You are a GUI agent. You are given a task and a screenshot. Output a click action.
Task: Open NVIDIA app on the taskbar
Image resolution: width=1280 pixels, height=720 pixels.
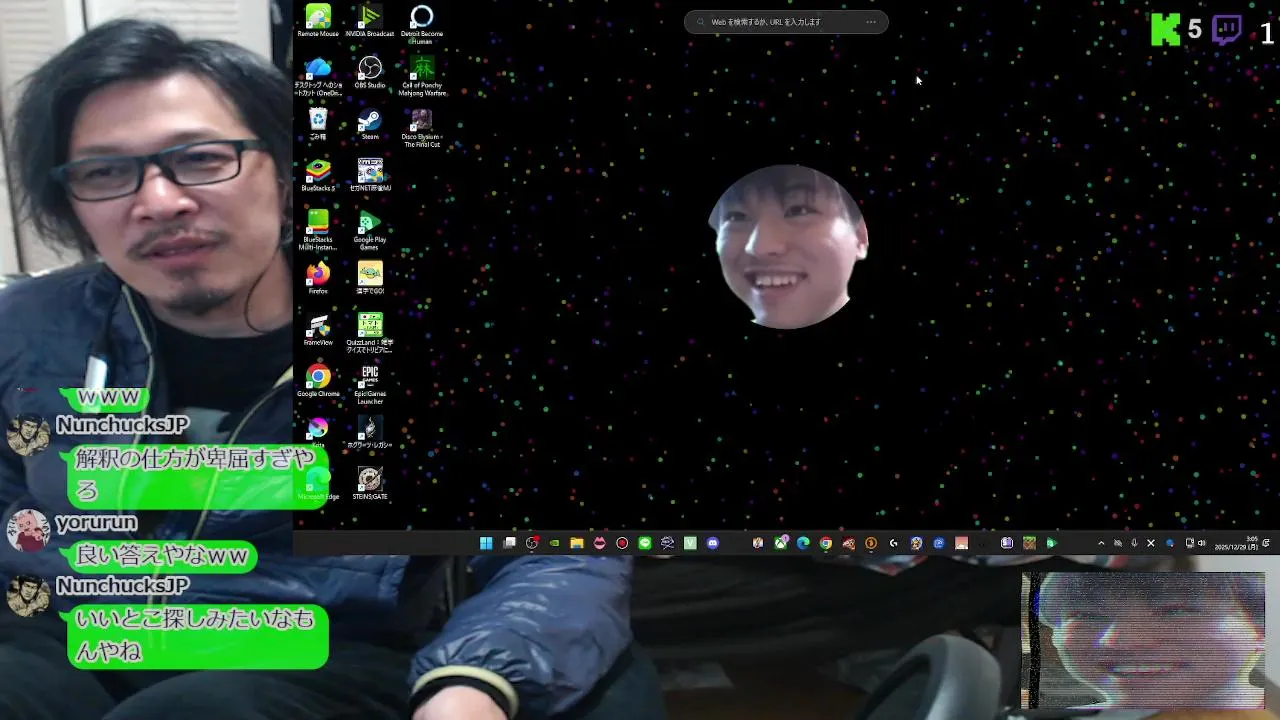point(554,543)
